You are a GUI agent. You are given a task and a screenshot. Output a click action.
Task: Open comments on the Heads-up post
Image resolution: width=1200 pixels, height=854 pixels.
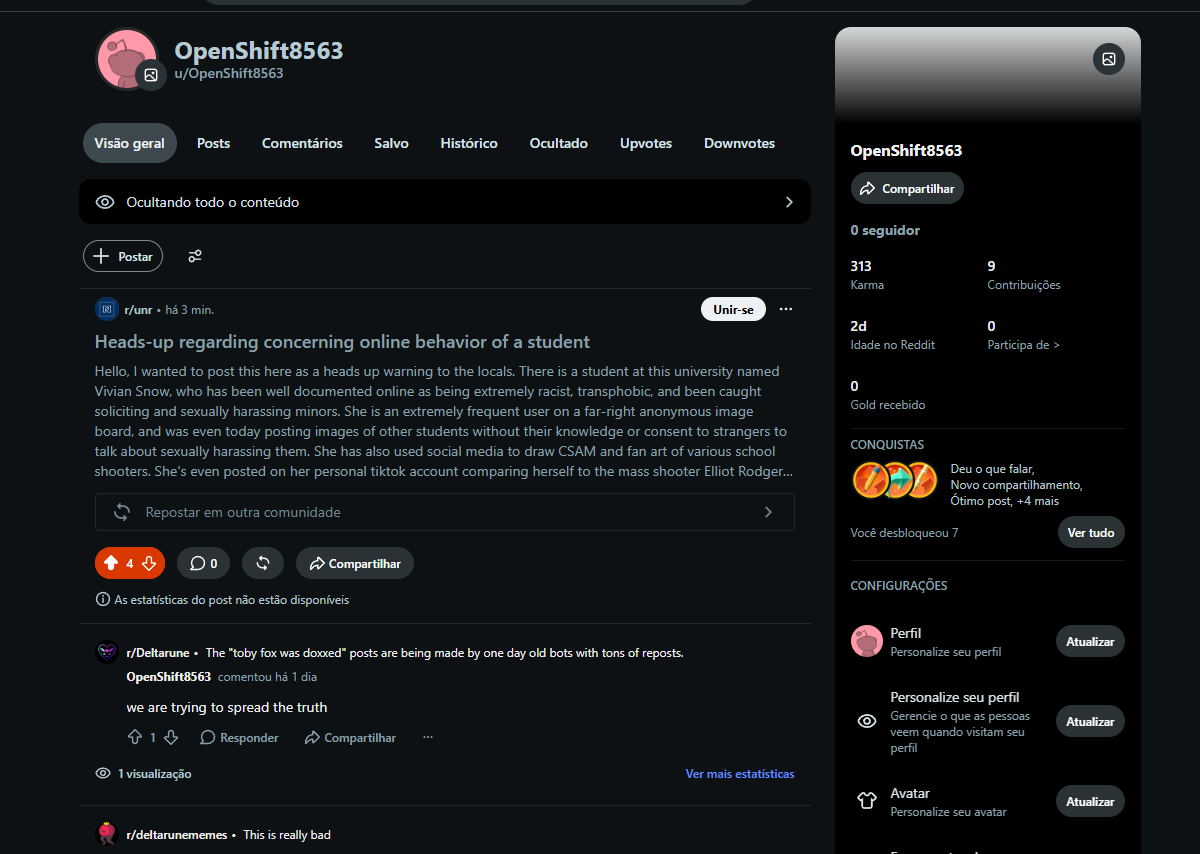coord(203,563)
